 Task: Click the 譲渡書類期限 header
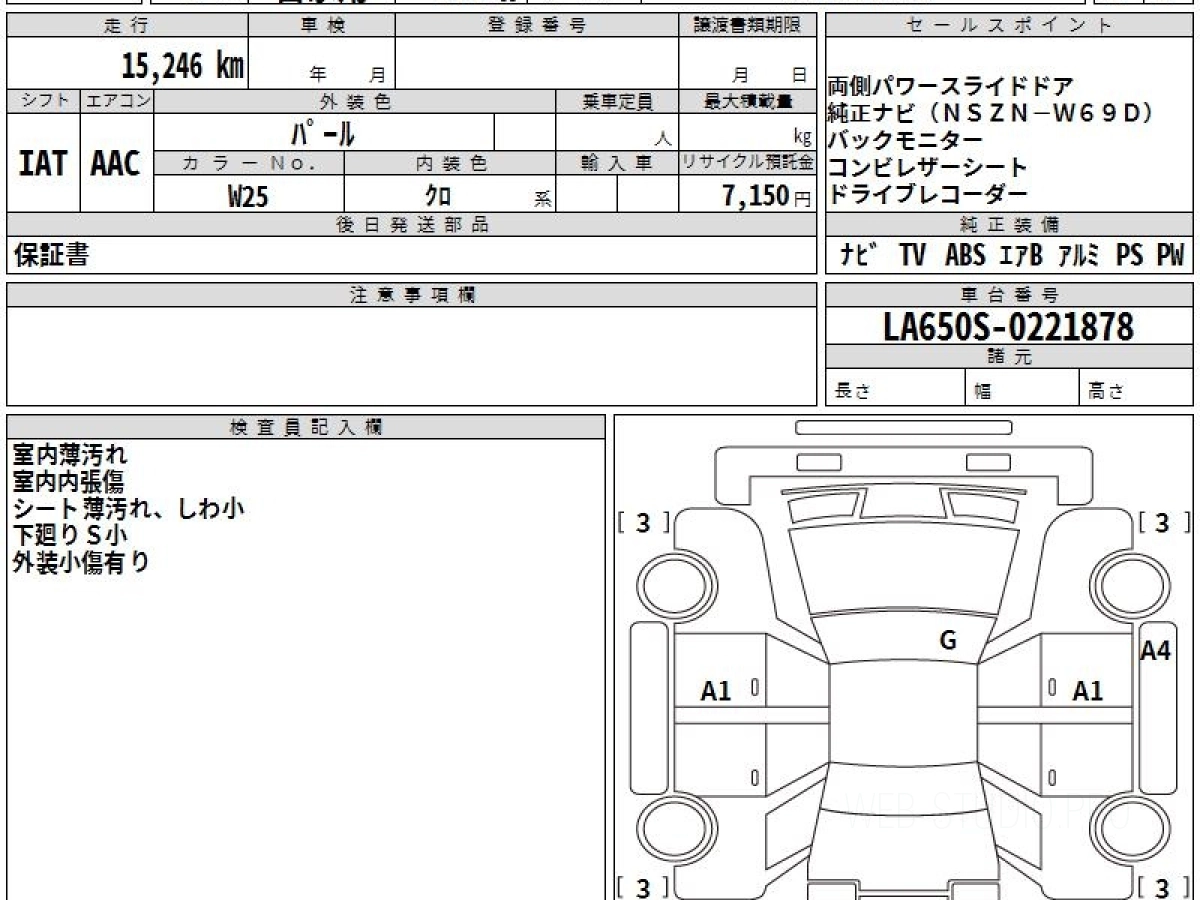click(x=748, y=26)
